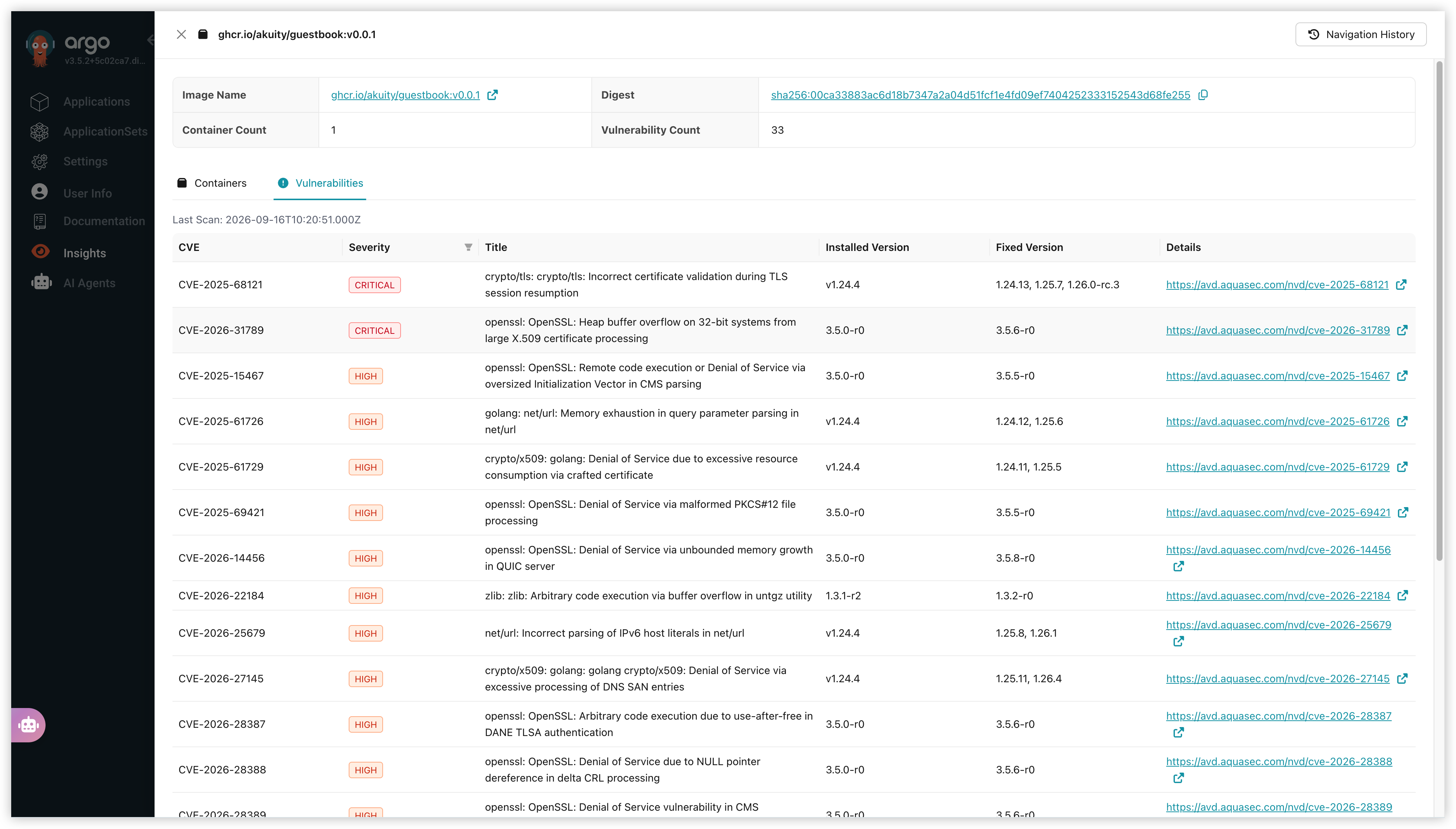Click external icon for cve-2026-25679
The height and width of the screenshot is (829, 1456).
pyautogui.click(x=1178, y=642)
